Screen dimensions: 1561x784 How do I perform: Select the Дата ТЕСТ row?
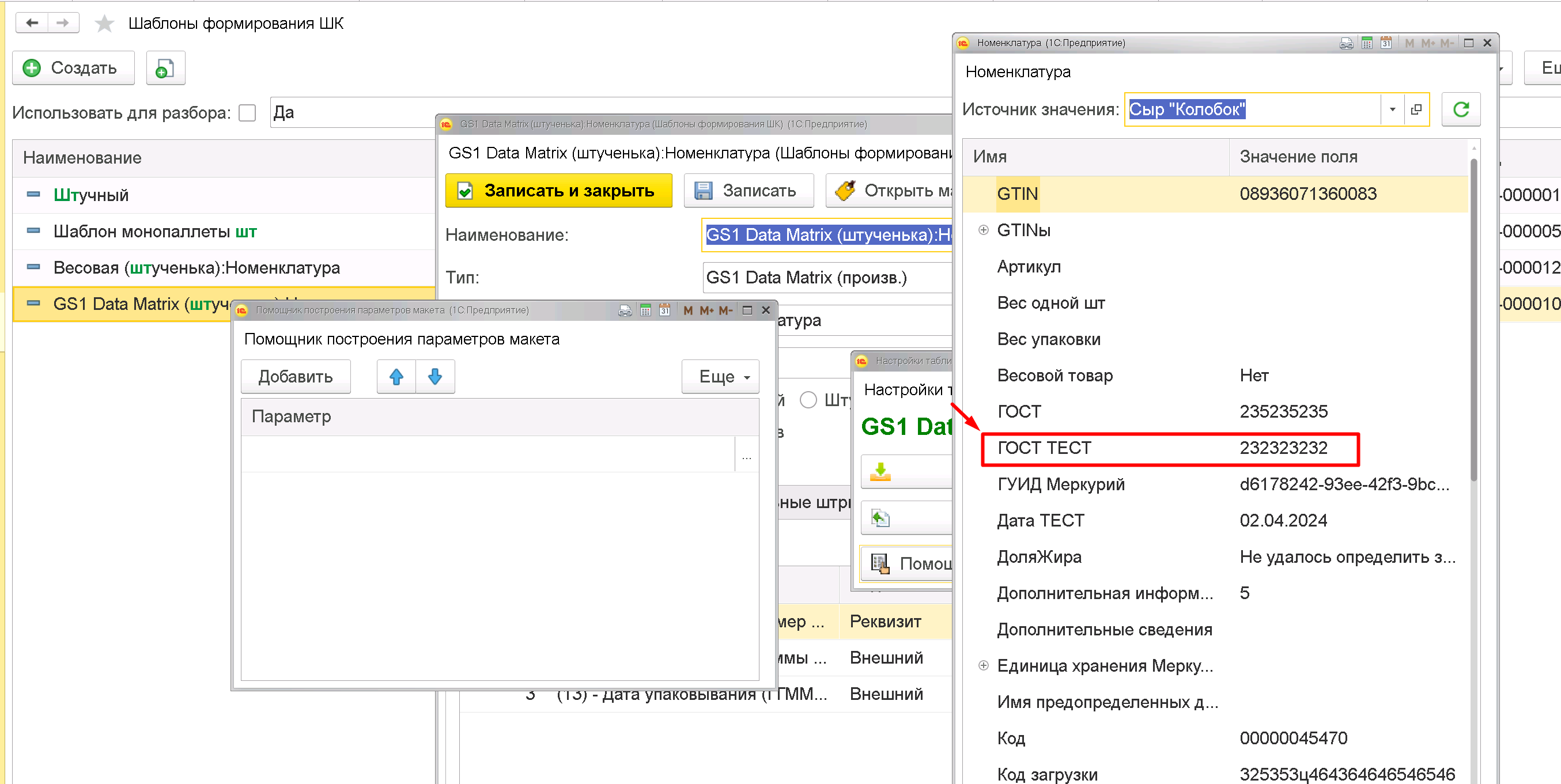pos(1215,521)
